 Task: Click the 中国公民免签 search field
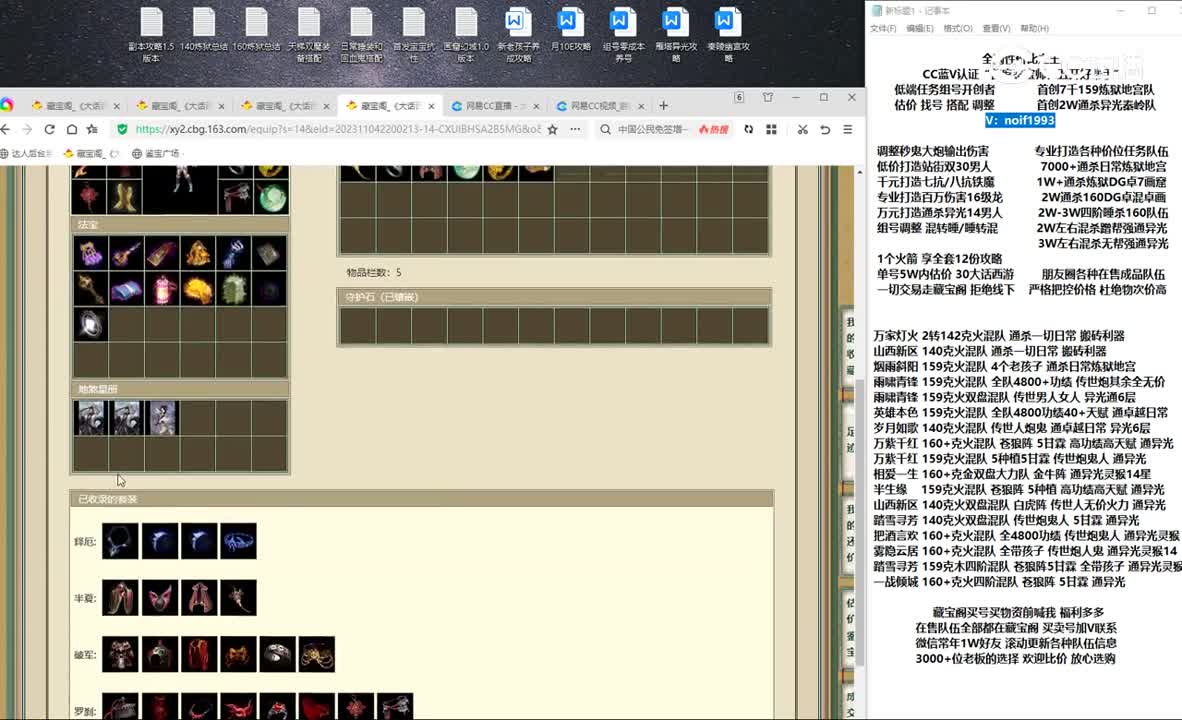tap(651, 130)
